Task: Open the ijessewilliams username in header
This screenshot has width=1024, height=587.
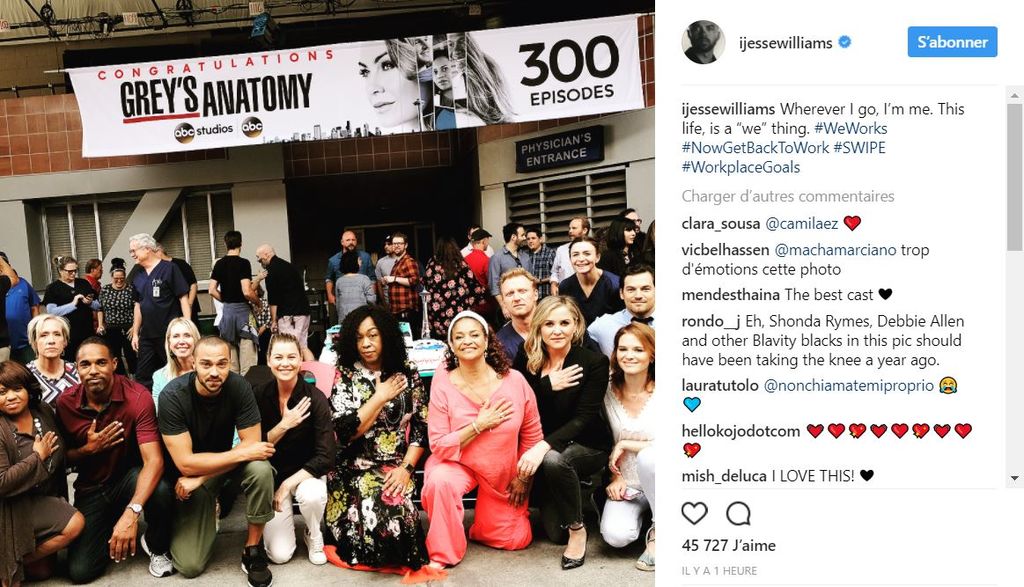Action: coord(786,43)
